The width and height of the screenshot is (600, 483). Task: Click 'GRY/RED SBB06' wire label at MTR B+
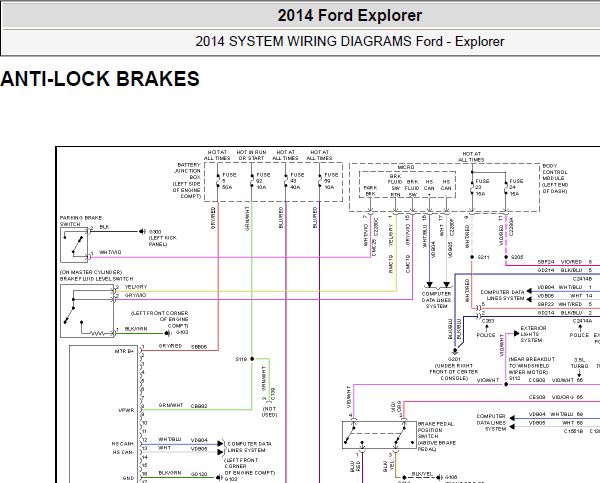183,346
